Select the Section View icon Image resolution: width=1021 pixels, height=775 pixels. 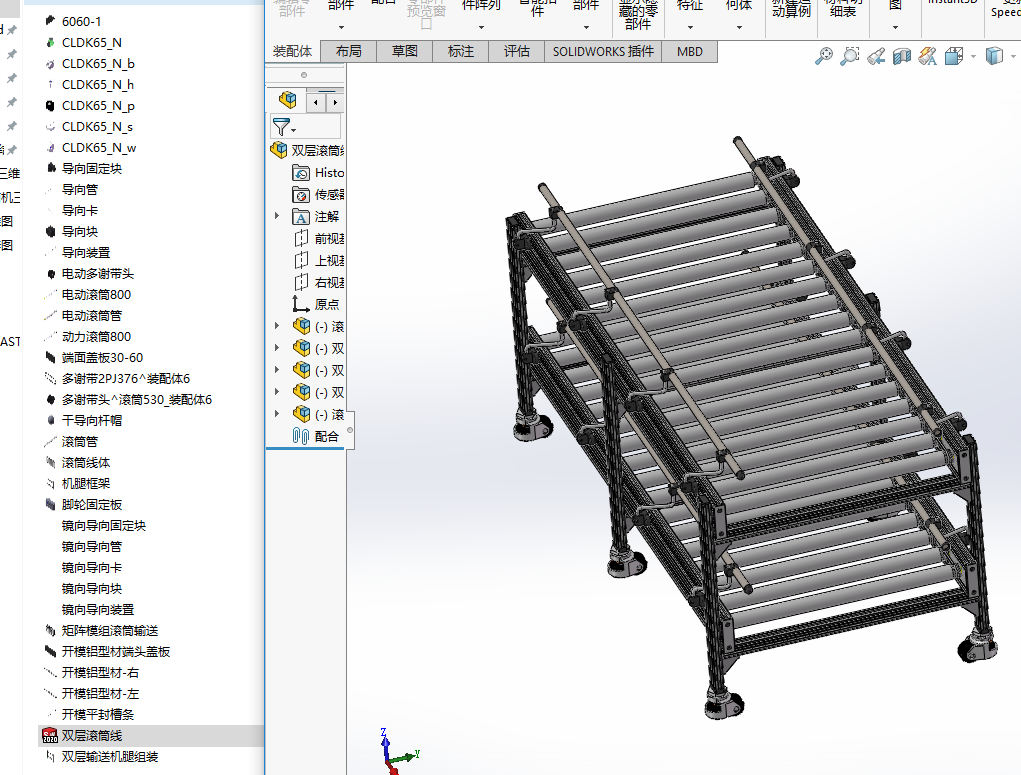(901, 57)
